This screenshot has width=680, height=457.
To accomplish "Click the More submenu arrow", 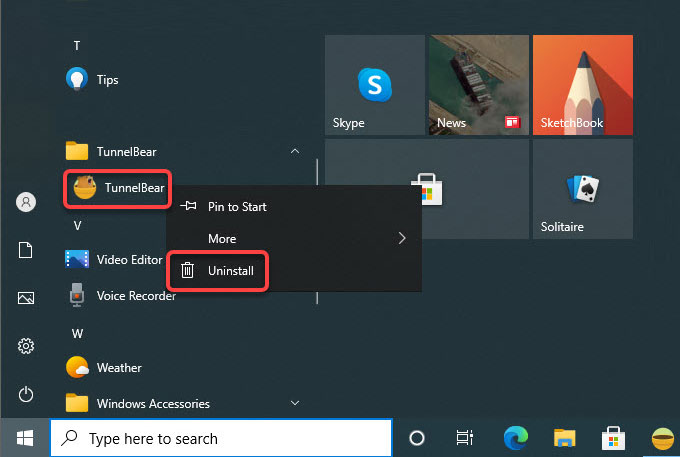I will [x=402, y=238].
